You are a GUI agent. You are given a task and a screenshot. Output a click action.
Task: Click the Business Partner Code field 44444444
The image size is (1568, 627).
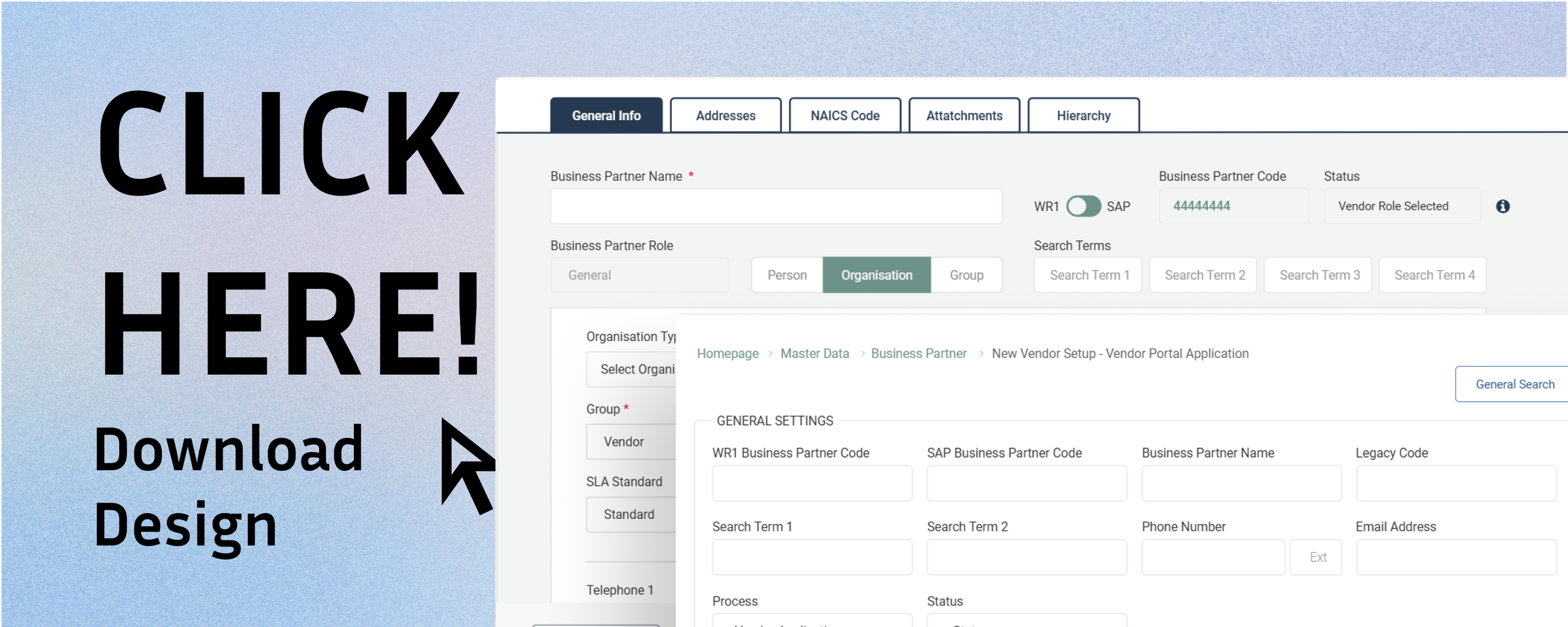point(1234,206)
